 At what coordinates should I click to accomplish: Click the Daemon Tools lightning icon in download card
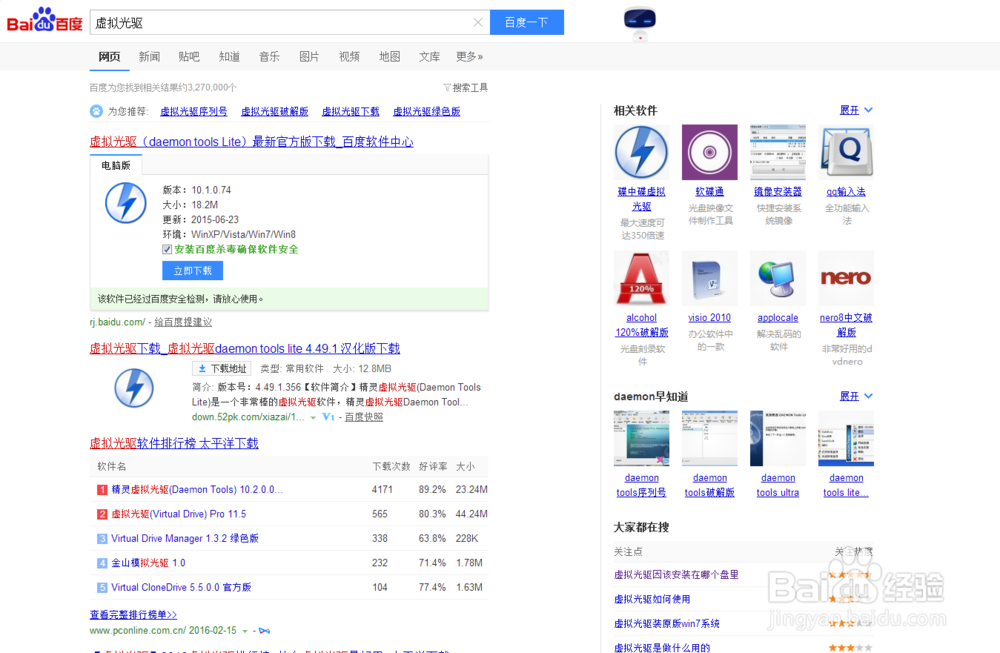point(126,203)
